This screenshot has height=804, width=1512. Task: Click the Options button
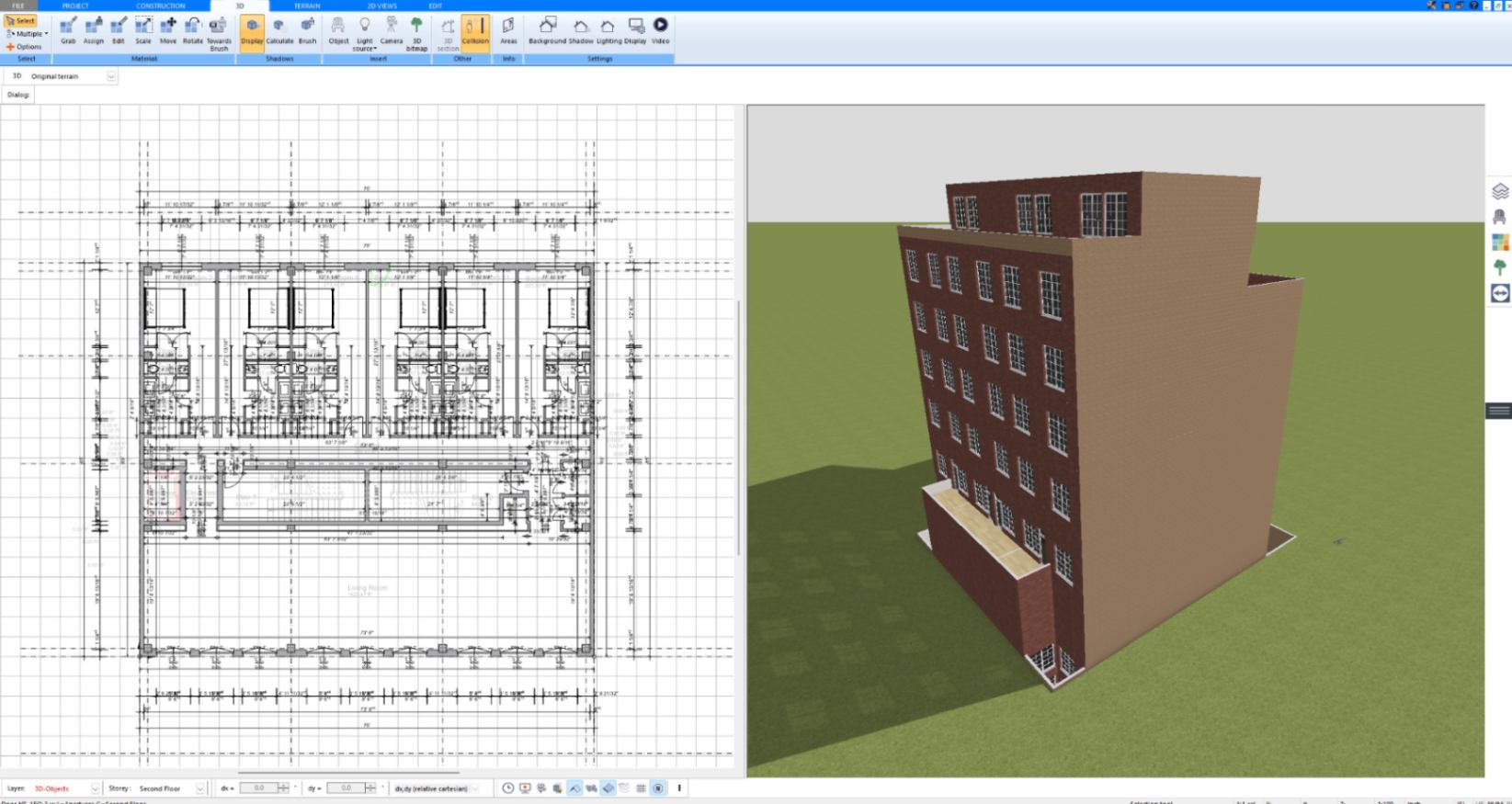click(24, 47)
